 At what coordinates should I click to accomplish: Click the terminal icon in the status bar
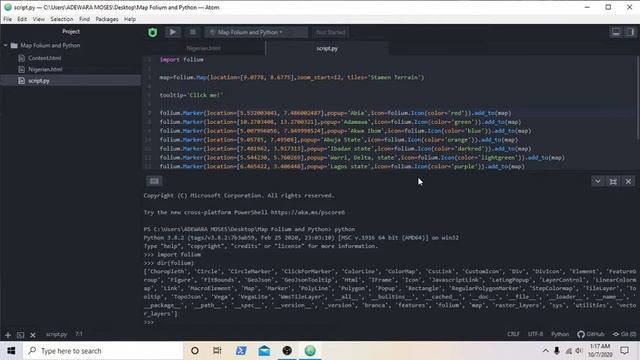coord(20,335)
